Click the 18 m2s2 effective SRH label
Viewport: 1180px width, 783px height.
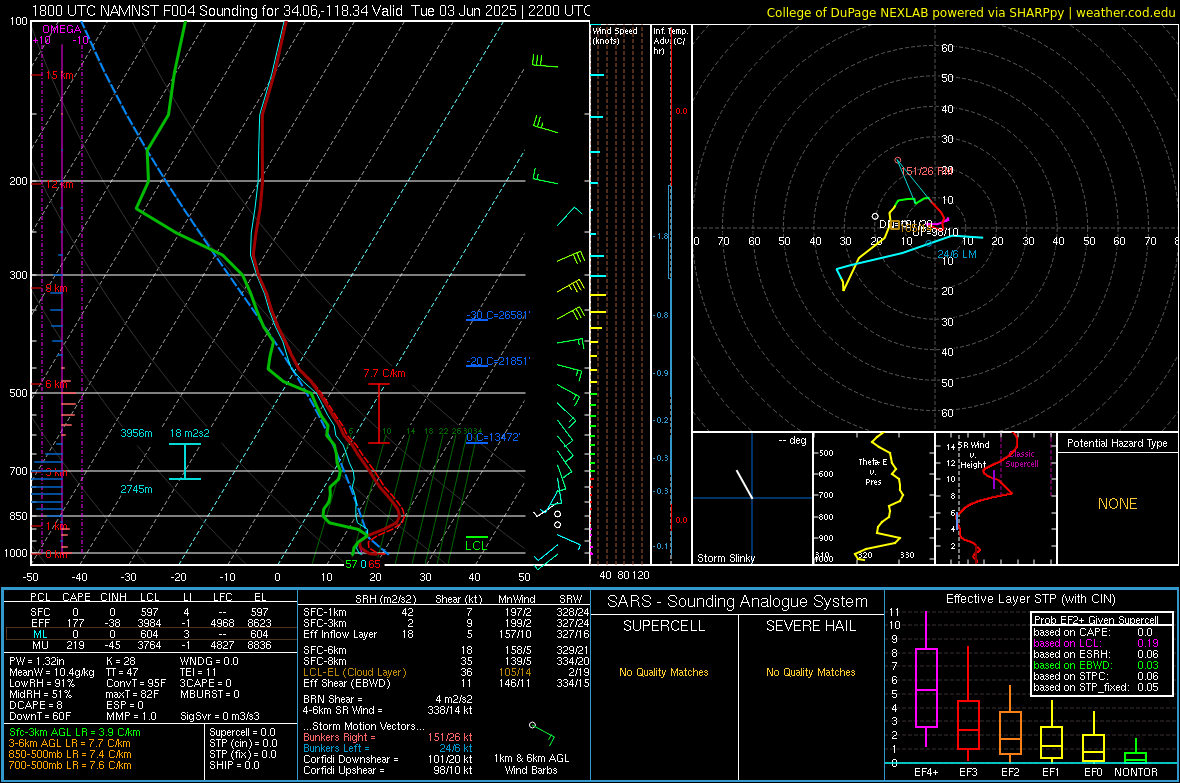click(190, 433)
